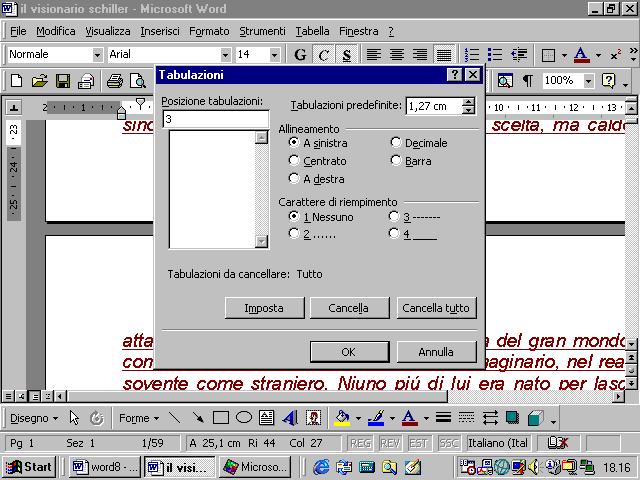640x480 pixels.
Task: Select the oval drawing tool
Action: [x=244, y=418]
